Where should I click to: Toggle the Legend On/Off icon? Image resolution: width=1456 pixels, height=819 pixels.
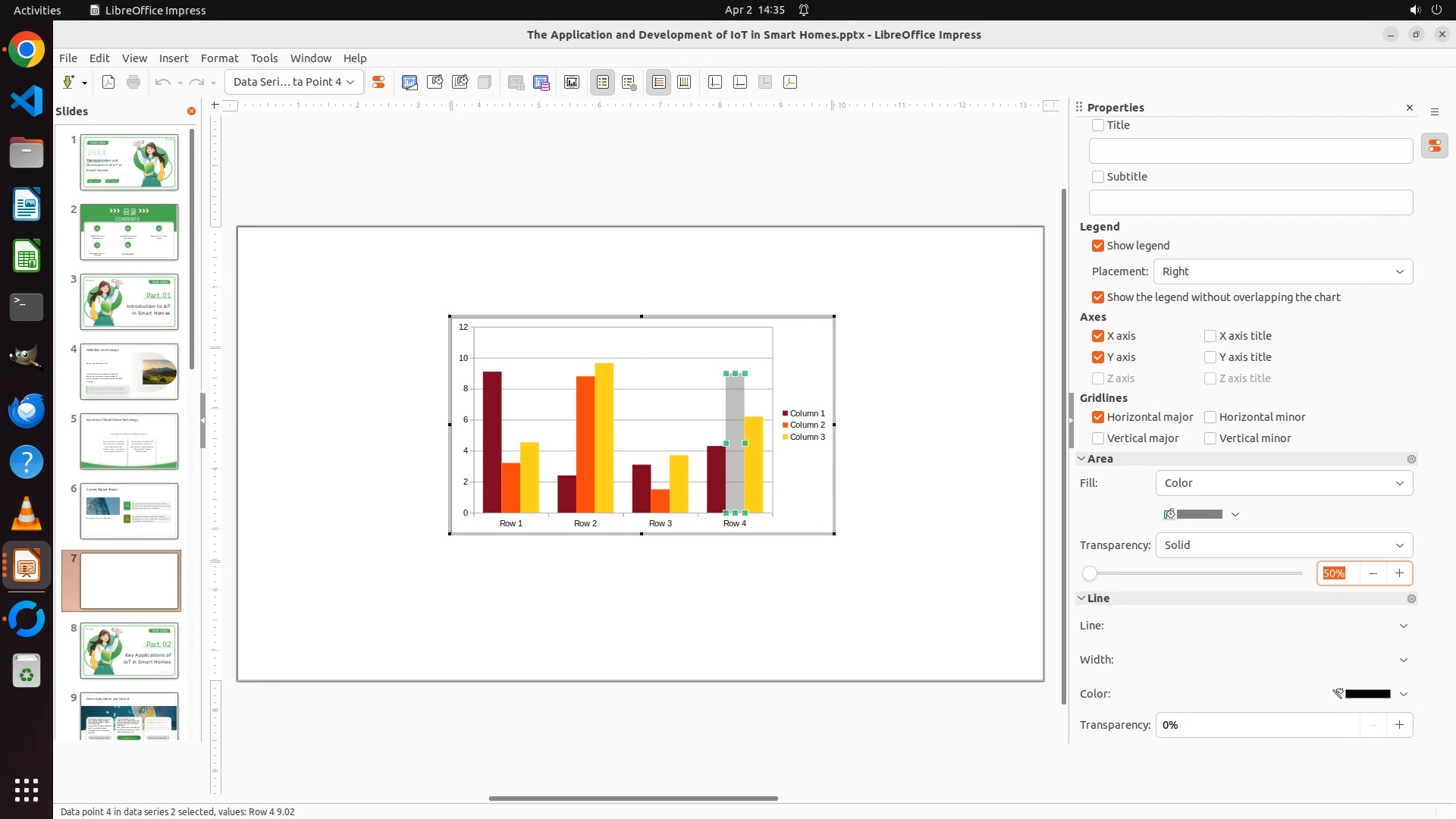[x=603, y=82]
